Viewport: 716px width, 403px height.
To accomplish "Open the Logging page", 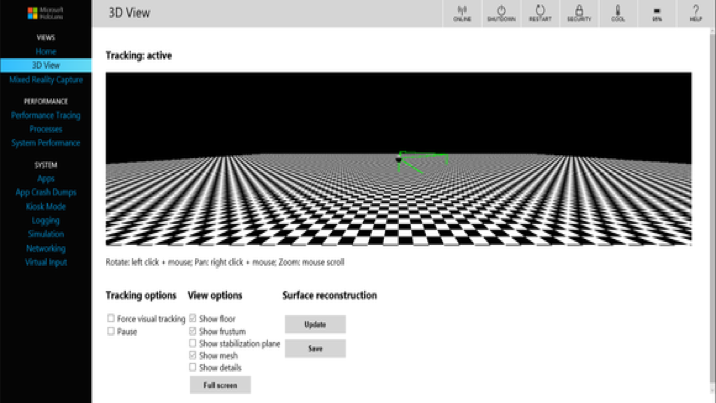I will (x=46, y=220).
